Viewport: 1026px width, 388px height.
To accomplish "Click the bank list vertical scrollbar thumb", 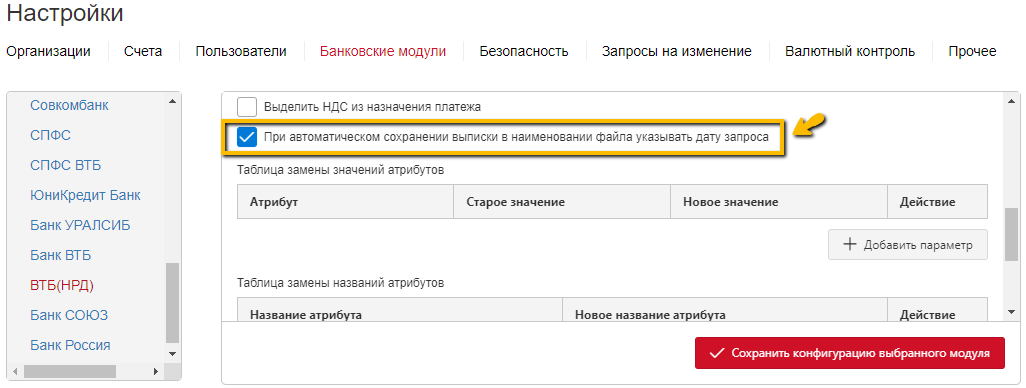I will [x=173, y=302].
